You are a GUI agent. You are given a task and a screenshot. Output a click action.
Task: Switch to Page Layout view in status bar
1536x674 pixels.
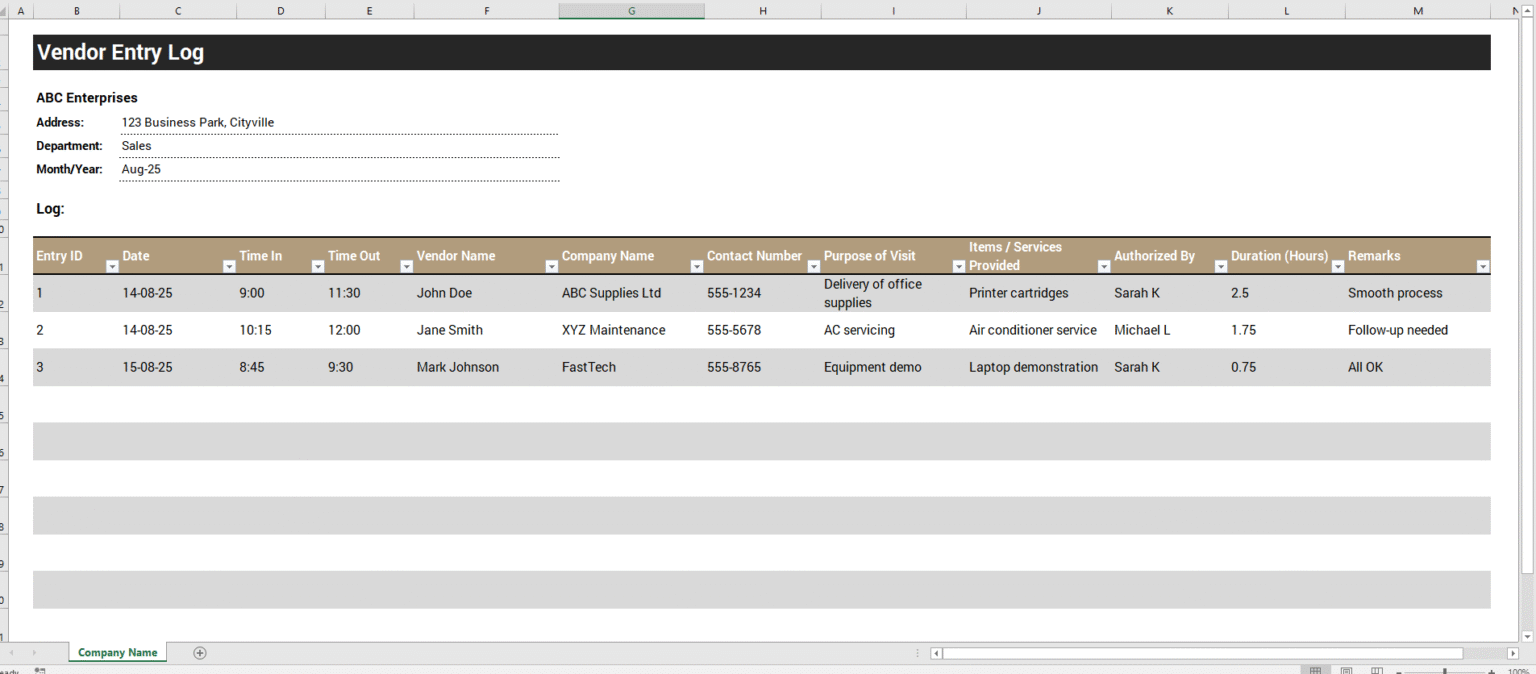pos(1346,670)
